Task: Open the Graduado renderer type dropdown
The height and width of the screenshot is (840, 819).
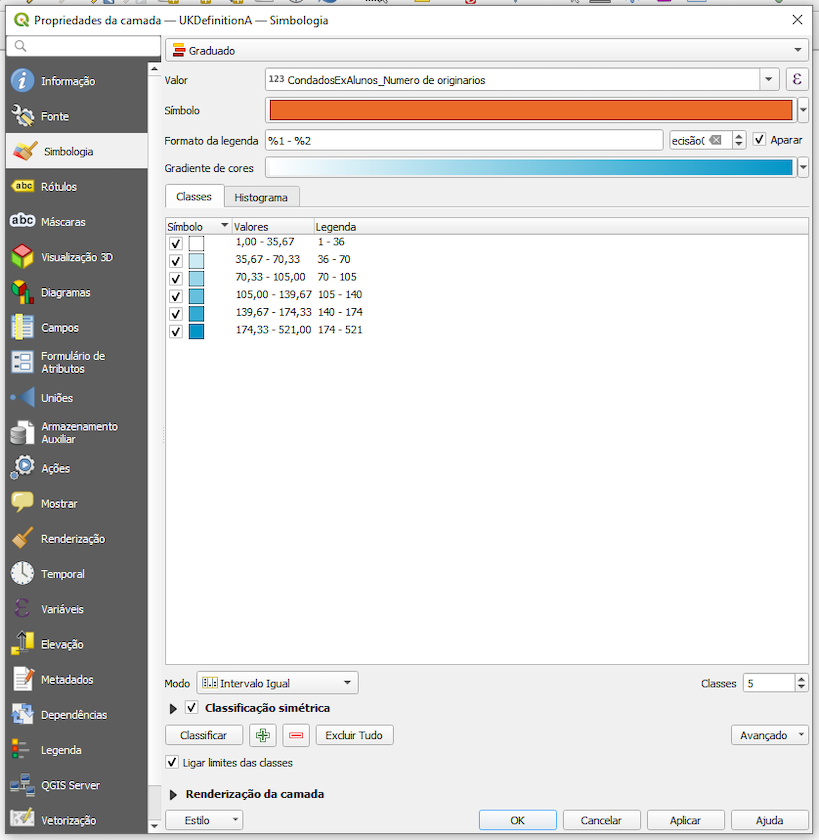Action: (x=486, y=50)
